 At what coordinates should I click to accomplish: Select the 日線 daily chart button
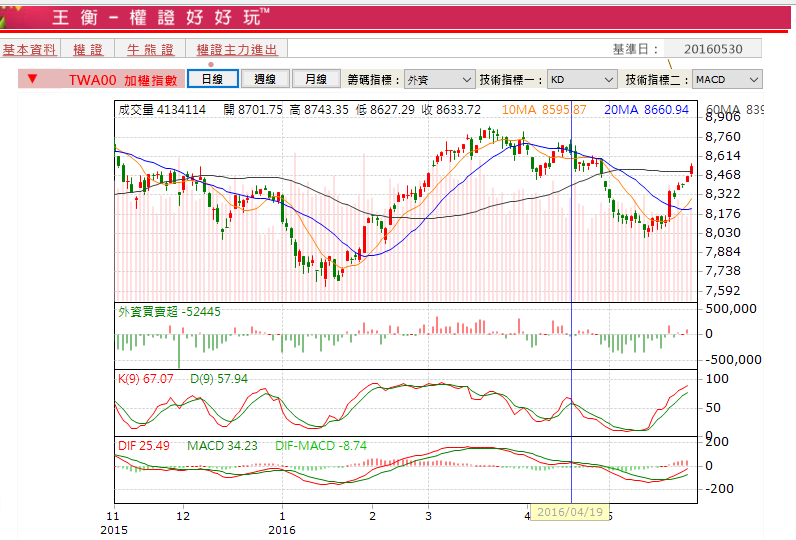(x=212, y=79)
